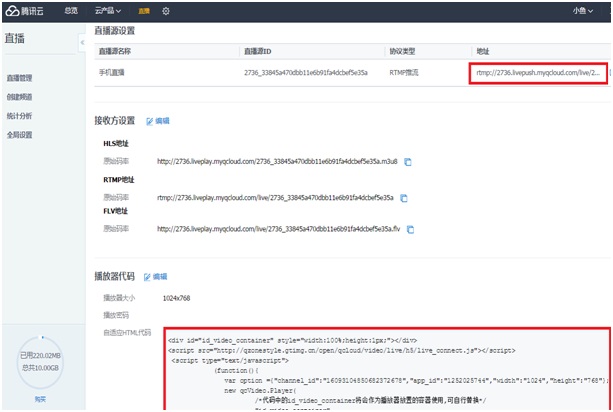This screenshot has height=412, width=613.
Task: Click the 直播 sidebar title
Action: (x=15, y=38)
